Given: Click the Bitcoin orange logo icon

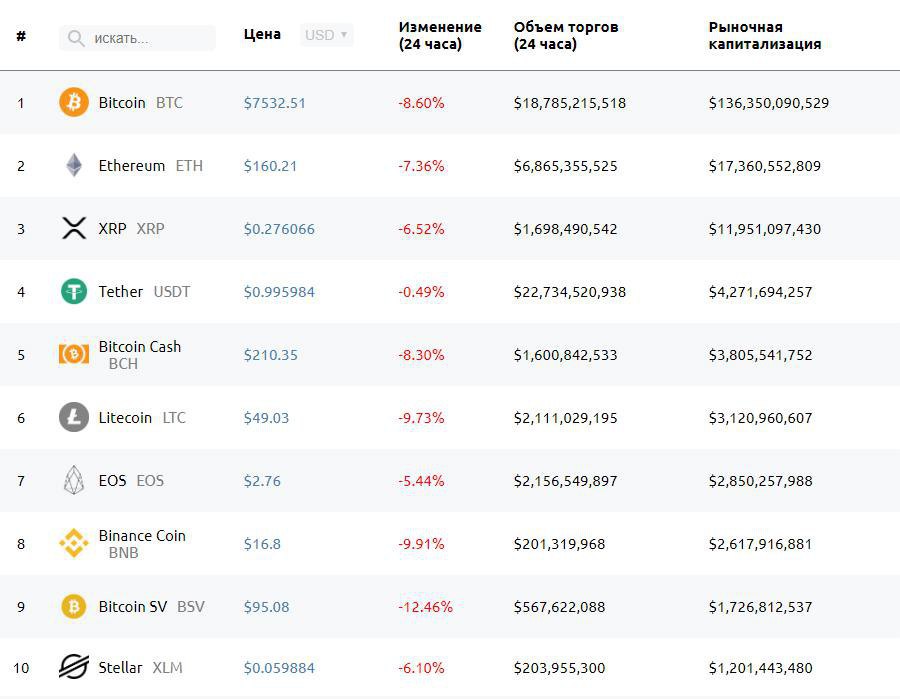Looking at the screenshot, I should (x=74, y=102).
